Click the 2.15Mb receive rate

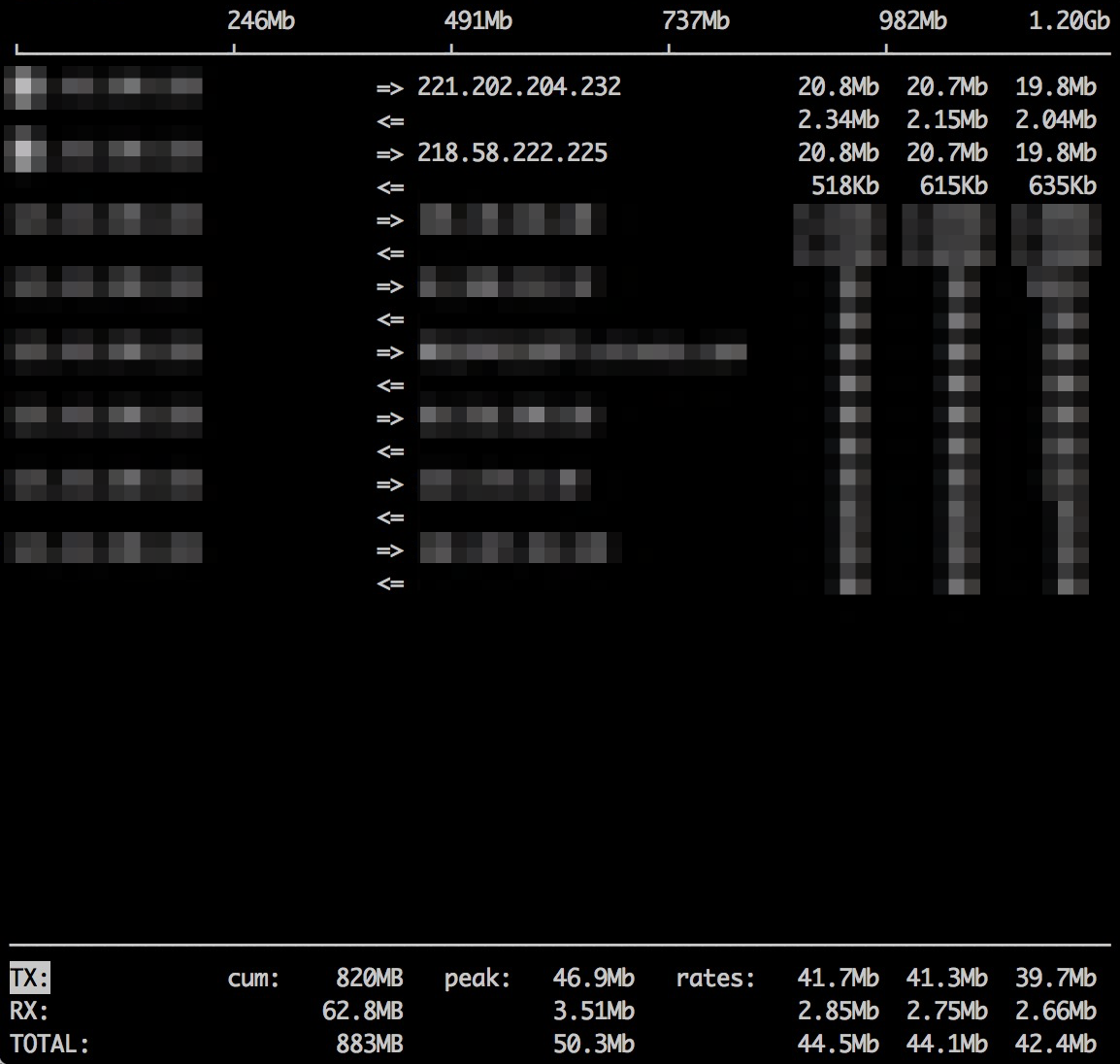point(946,119)
